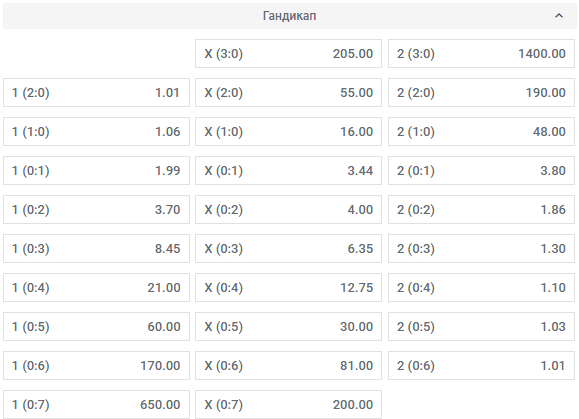The width and height of the screenshot is (579, 419).
Task: Add X (0:1) odds 3.44
Action: click(288, 171)
